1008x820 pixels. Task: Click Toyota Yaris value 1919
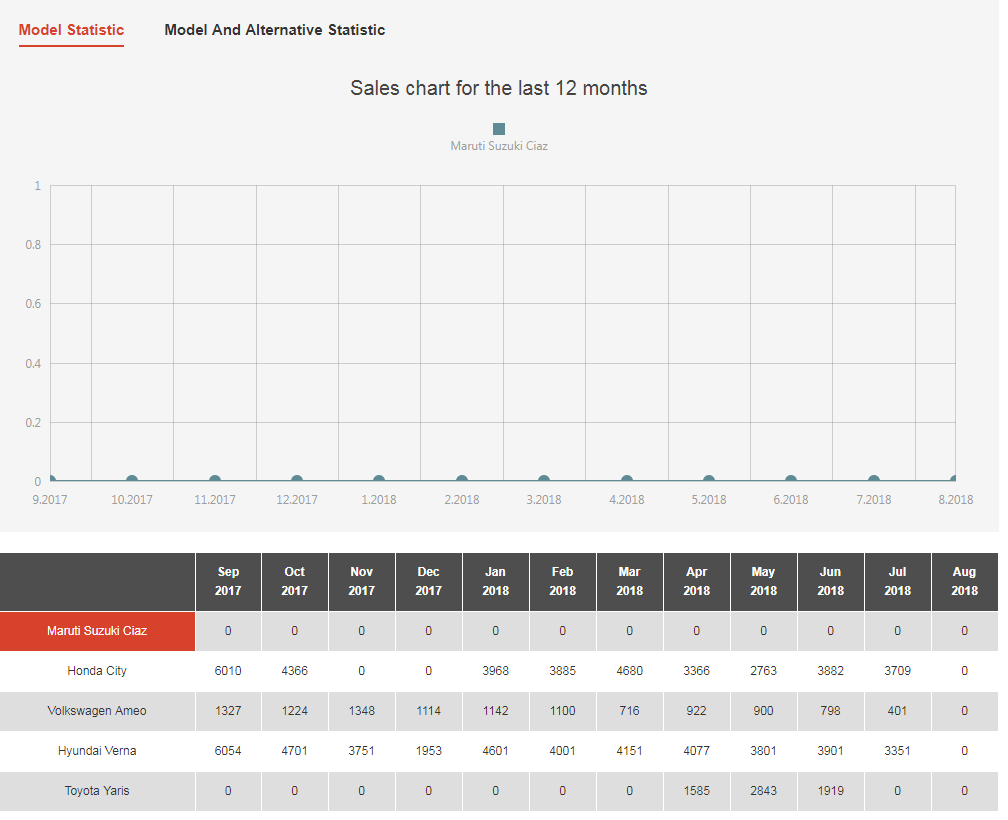click(831, 791)
